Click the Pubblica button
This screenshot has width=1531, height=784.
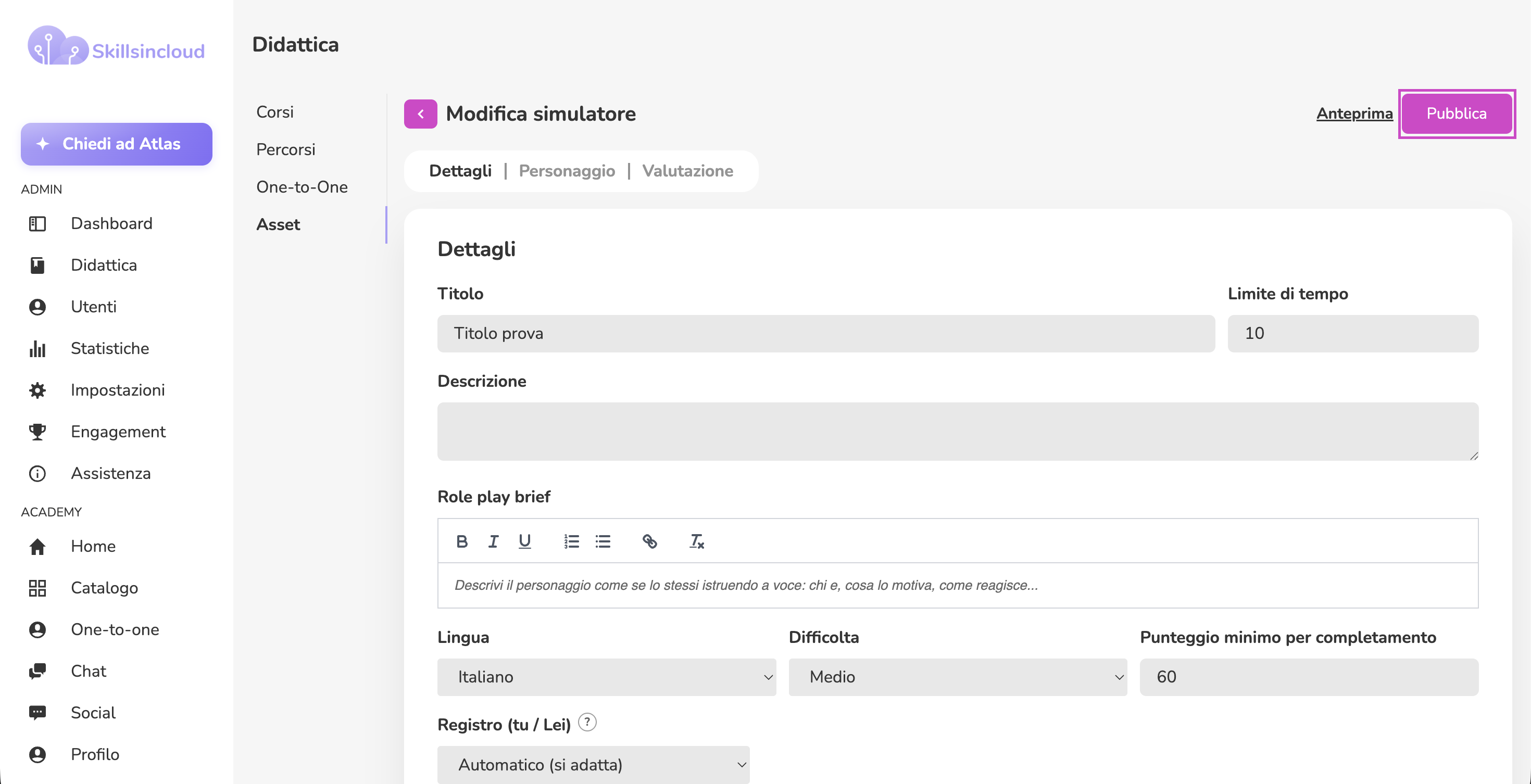point(1456,113)
